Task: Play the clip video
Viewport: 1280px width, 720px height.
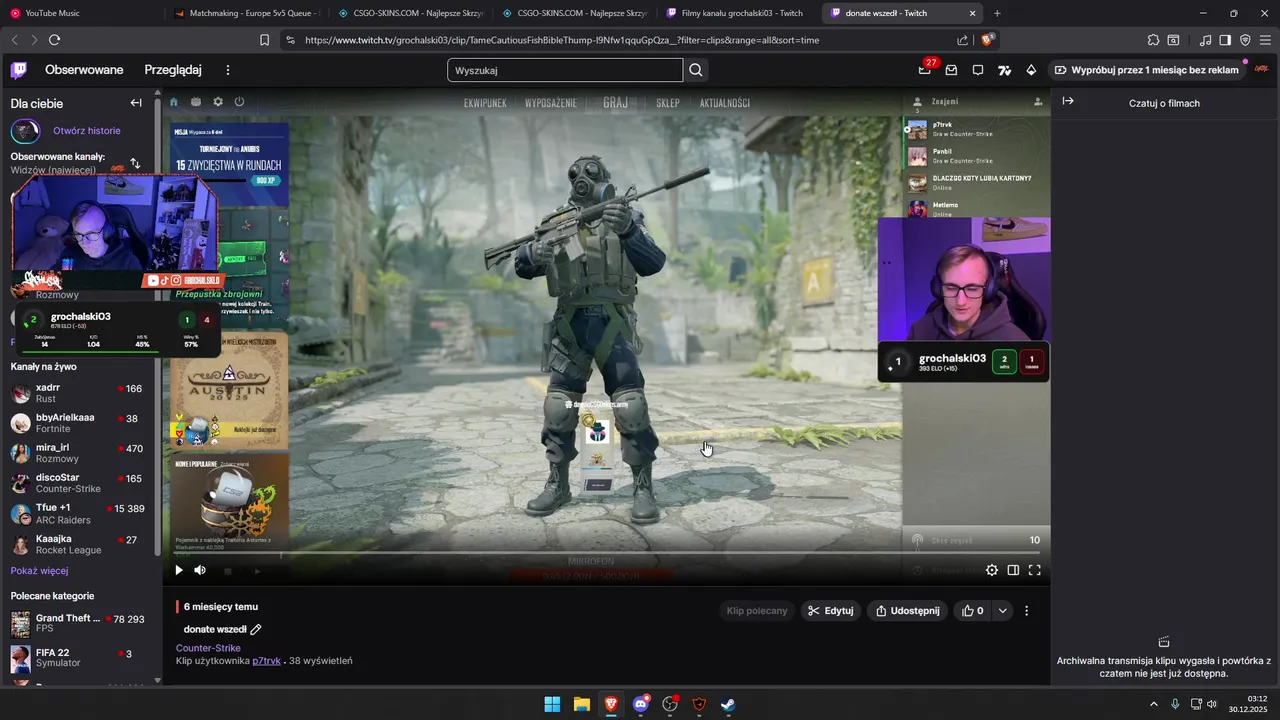Action: click(179, 570)
